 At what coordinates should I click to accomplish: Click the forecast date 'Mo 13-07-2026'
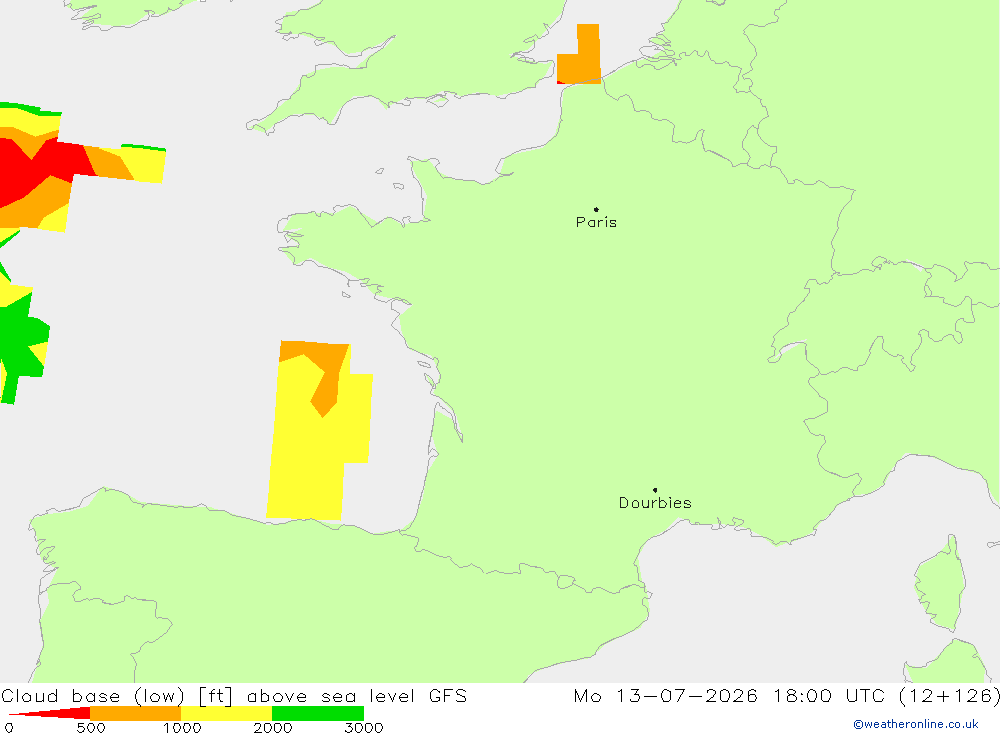click(x=666, y=696)
